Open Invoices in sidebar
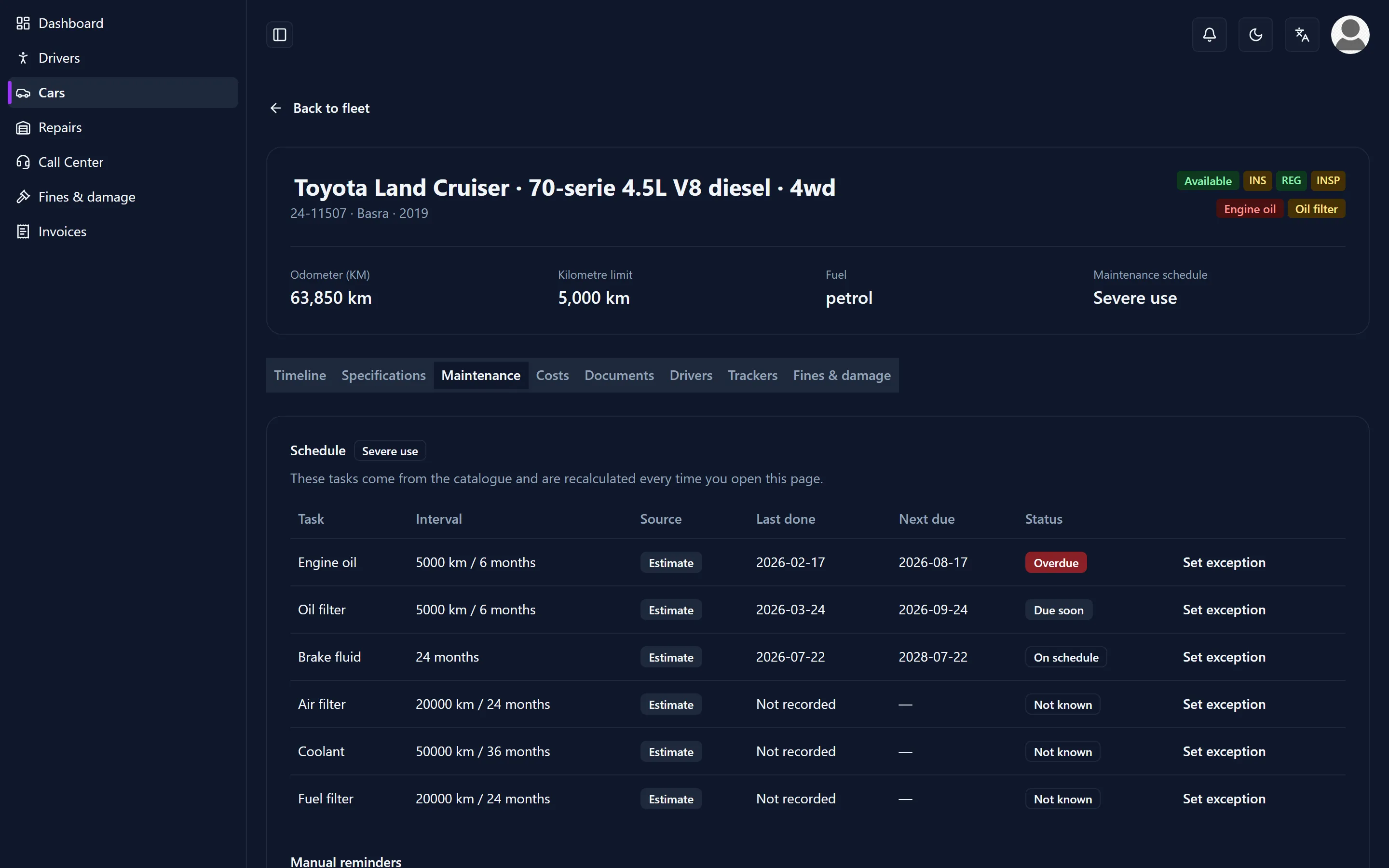Viewport: 1389px width, 868px height. [62, 232]
